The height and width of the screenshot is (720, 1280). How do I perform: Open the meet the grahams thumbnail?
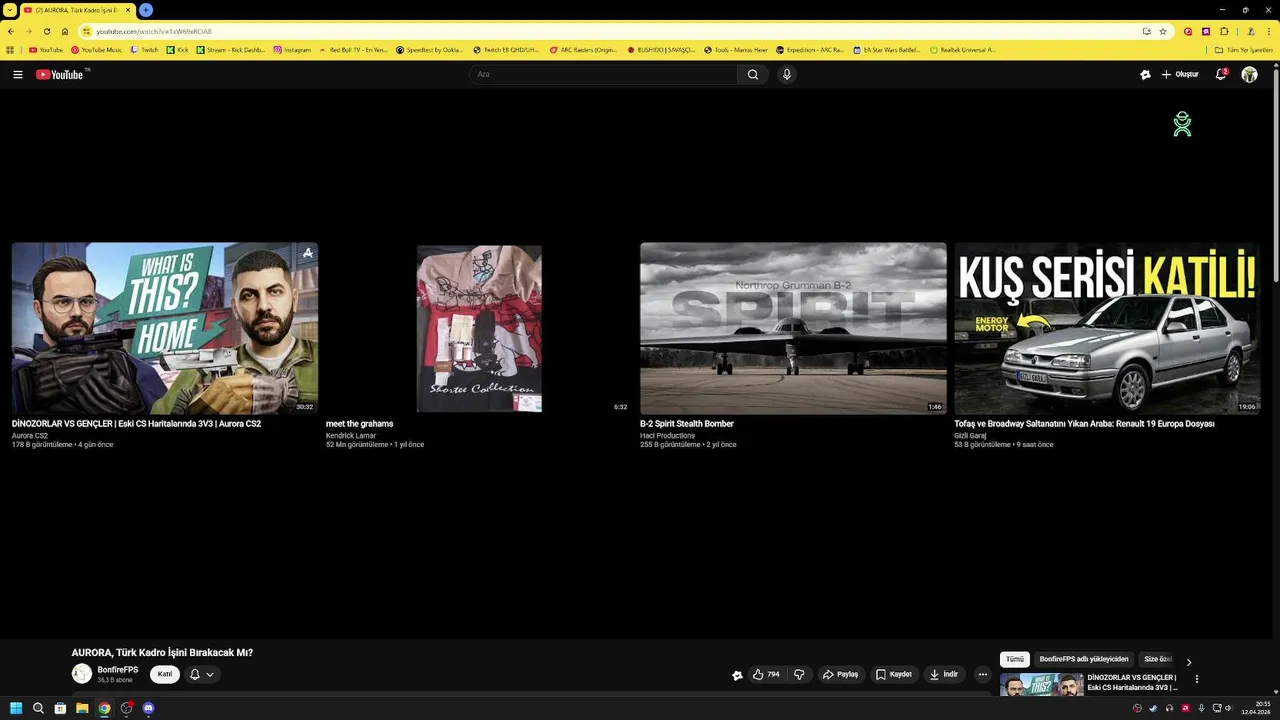479,328
